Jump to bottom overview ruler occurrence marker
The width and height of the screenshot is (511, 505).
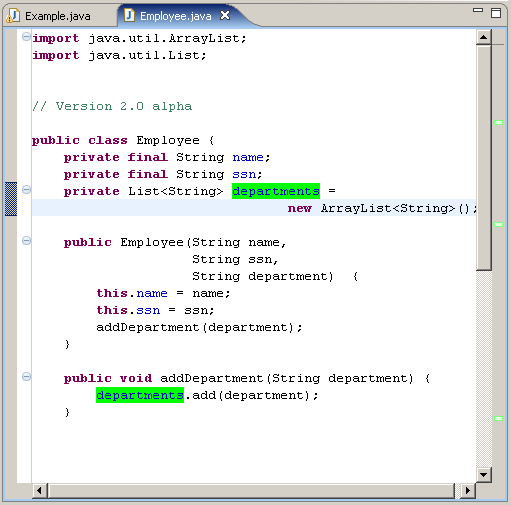[x=499, y=418]
